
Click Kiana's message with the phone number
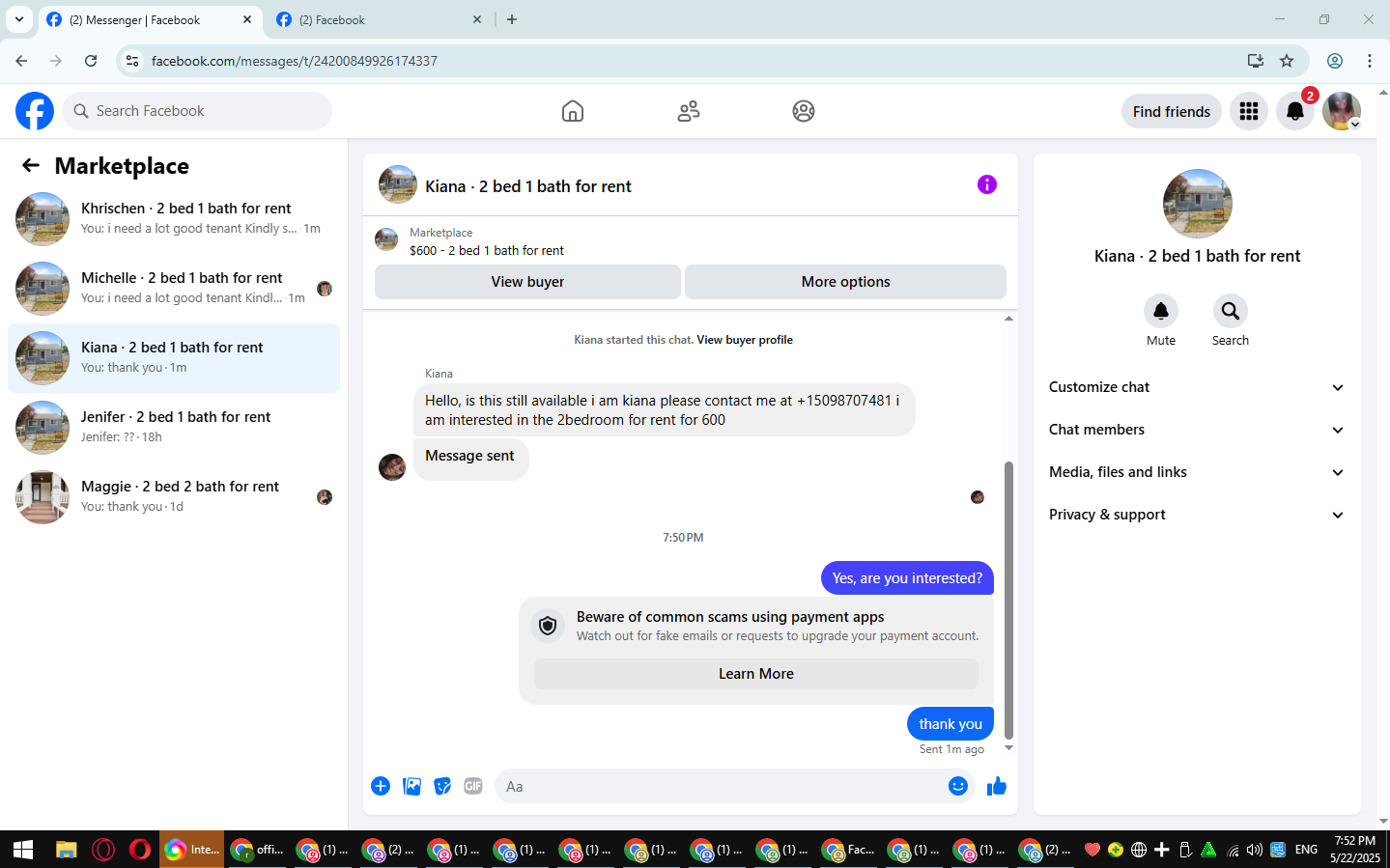pyautogui.click(x=664, y=410)
